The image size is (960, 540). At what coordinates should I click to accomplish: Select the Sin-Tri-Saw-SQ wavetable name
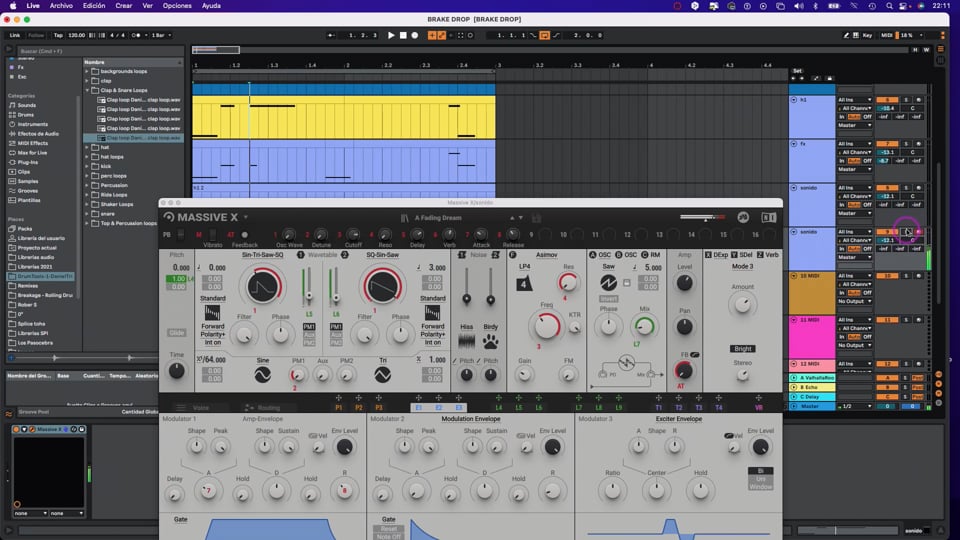click(x=263, y=255)
